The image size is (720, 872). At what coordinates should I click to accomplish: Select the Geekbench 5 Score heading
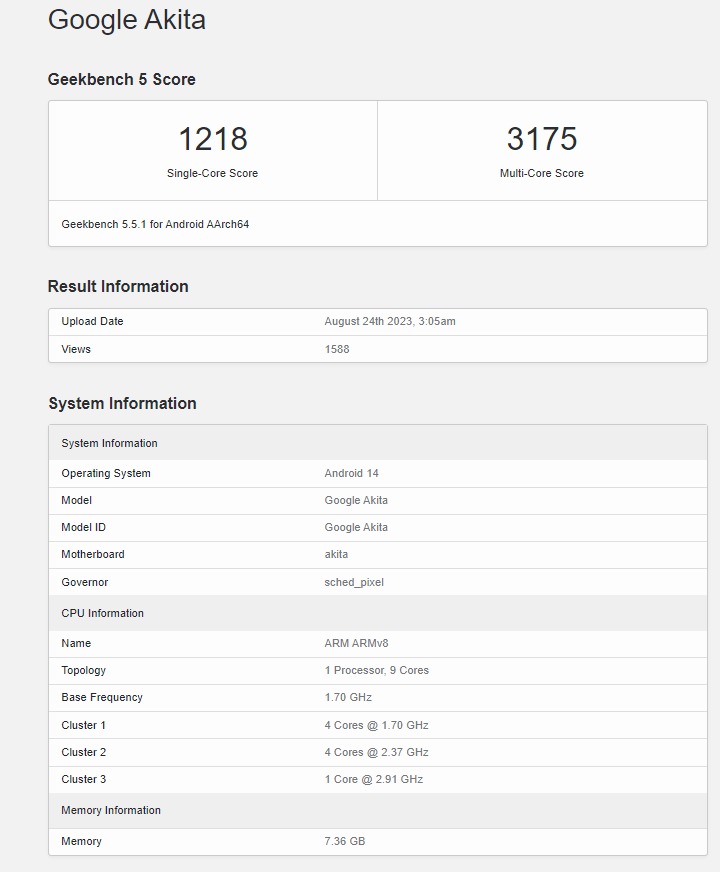122,80
